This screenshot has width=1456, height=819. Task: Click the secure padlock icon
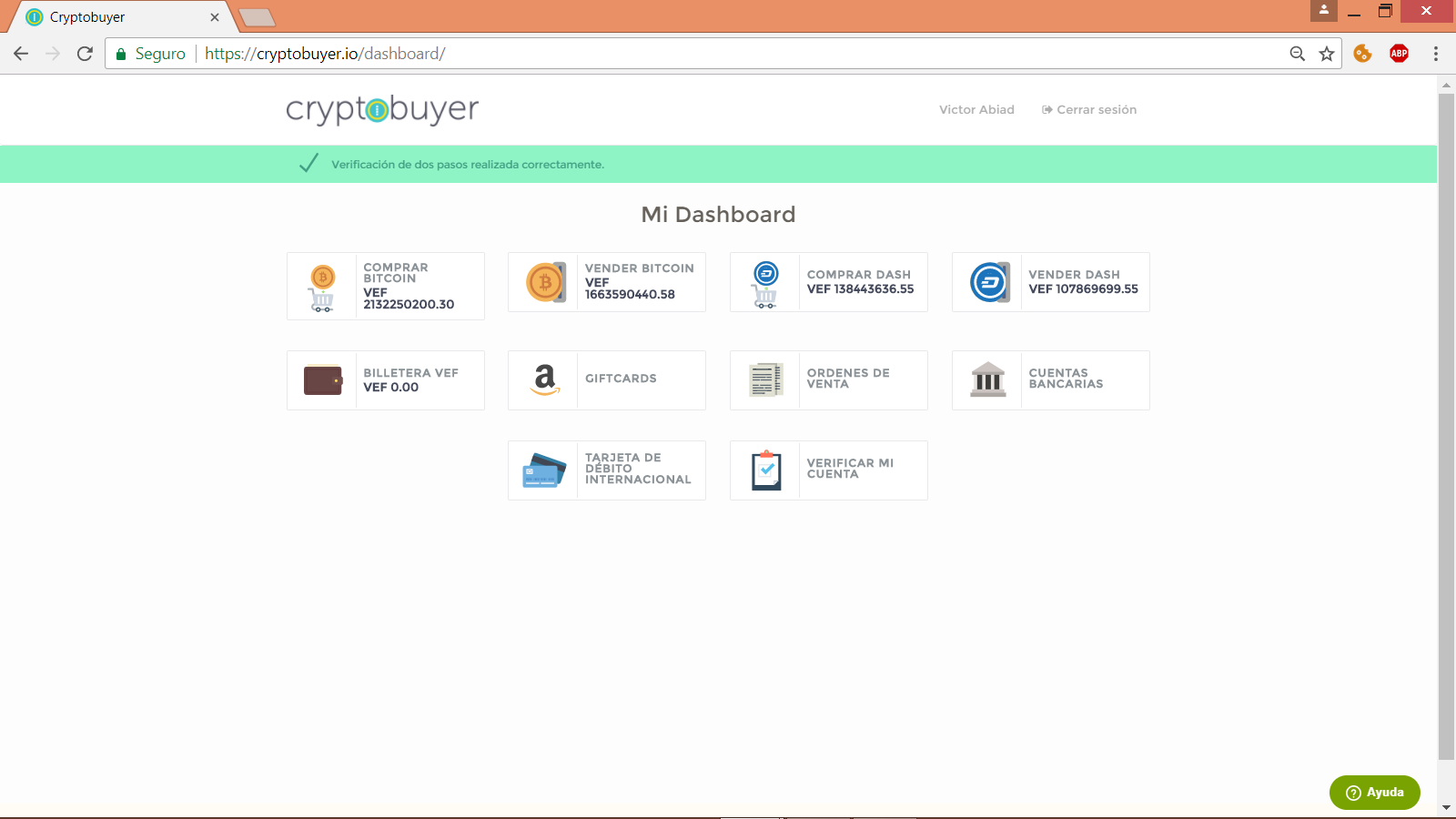pyautogui.click(x=120, y=54)
